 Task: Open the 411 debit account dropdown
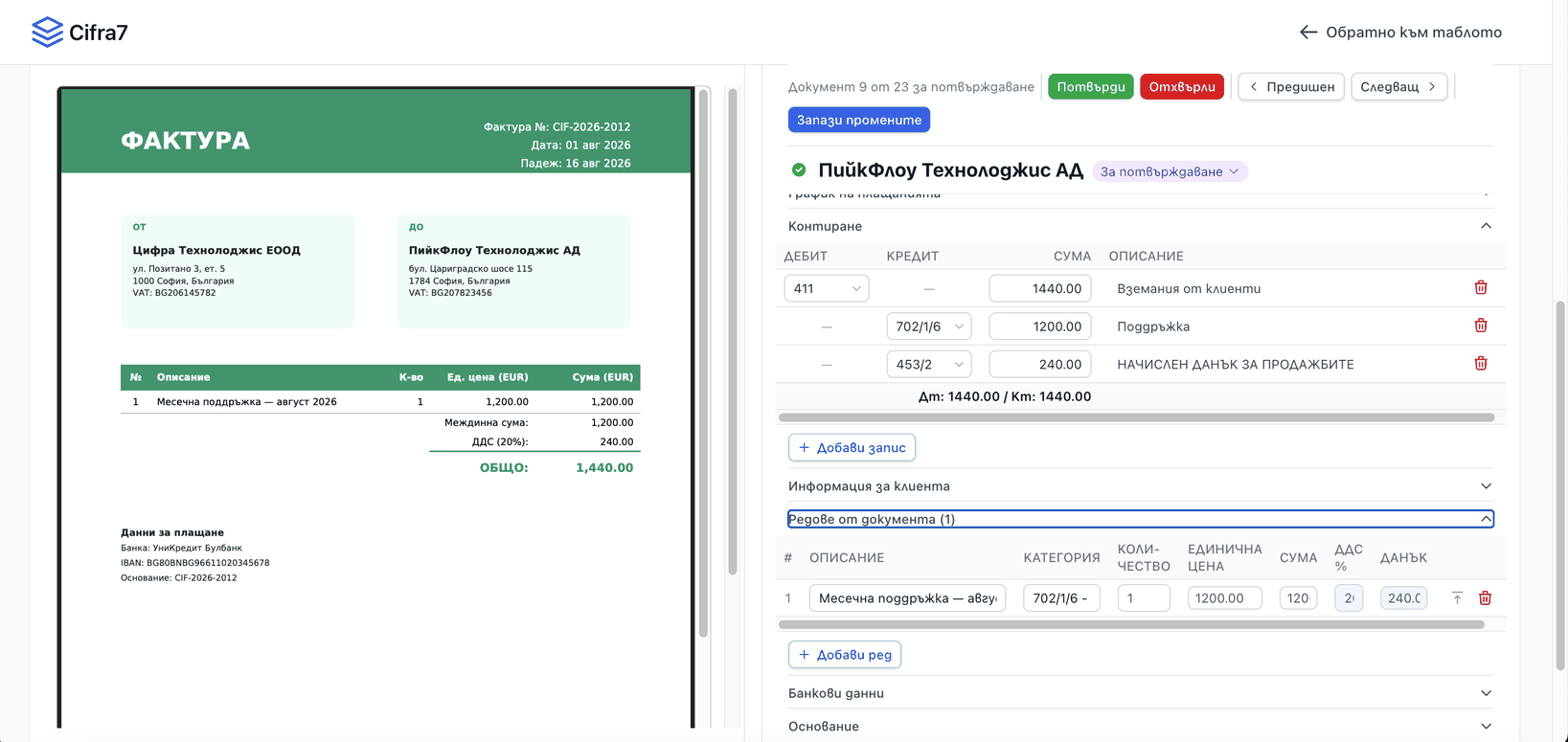pyautogui.click(x=827, y=288)
